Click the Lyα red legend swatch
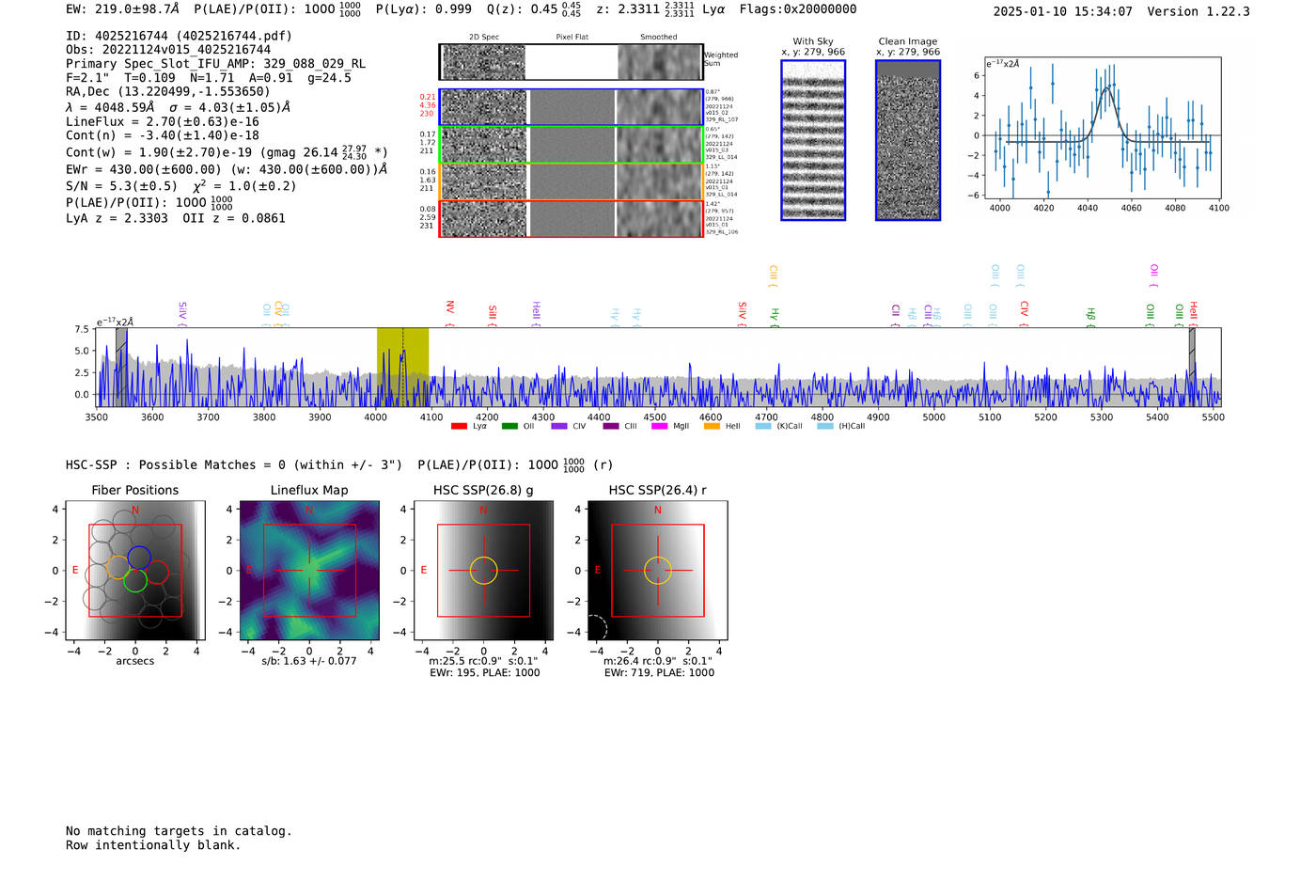This screenshot has width=1316, height=896. 459,426
